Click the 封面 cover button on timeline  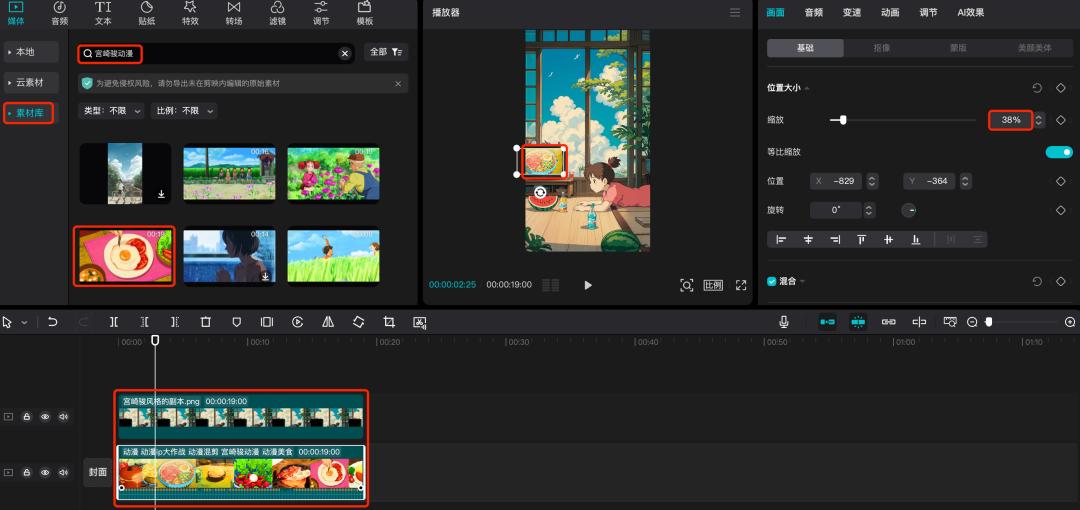[97, 472]
